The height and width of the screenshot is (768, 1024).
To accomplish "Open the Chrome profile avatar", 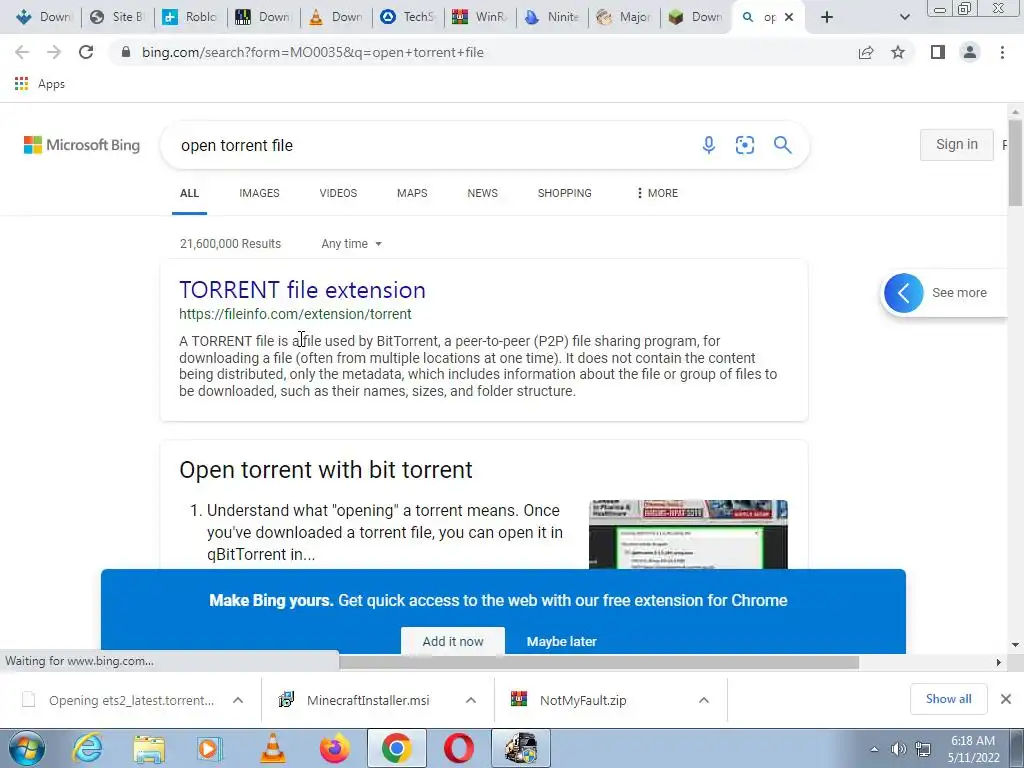I will click(x=970, y=52).
